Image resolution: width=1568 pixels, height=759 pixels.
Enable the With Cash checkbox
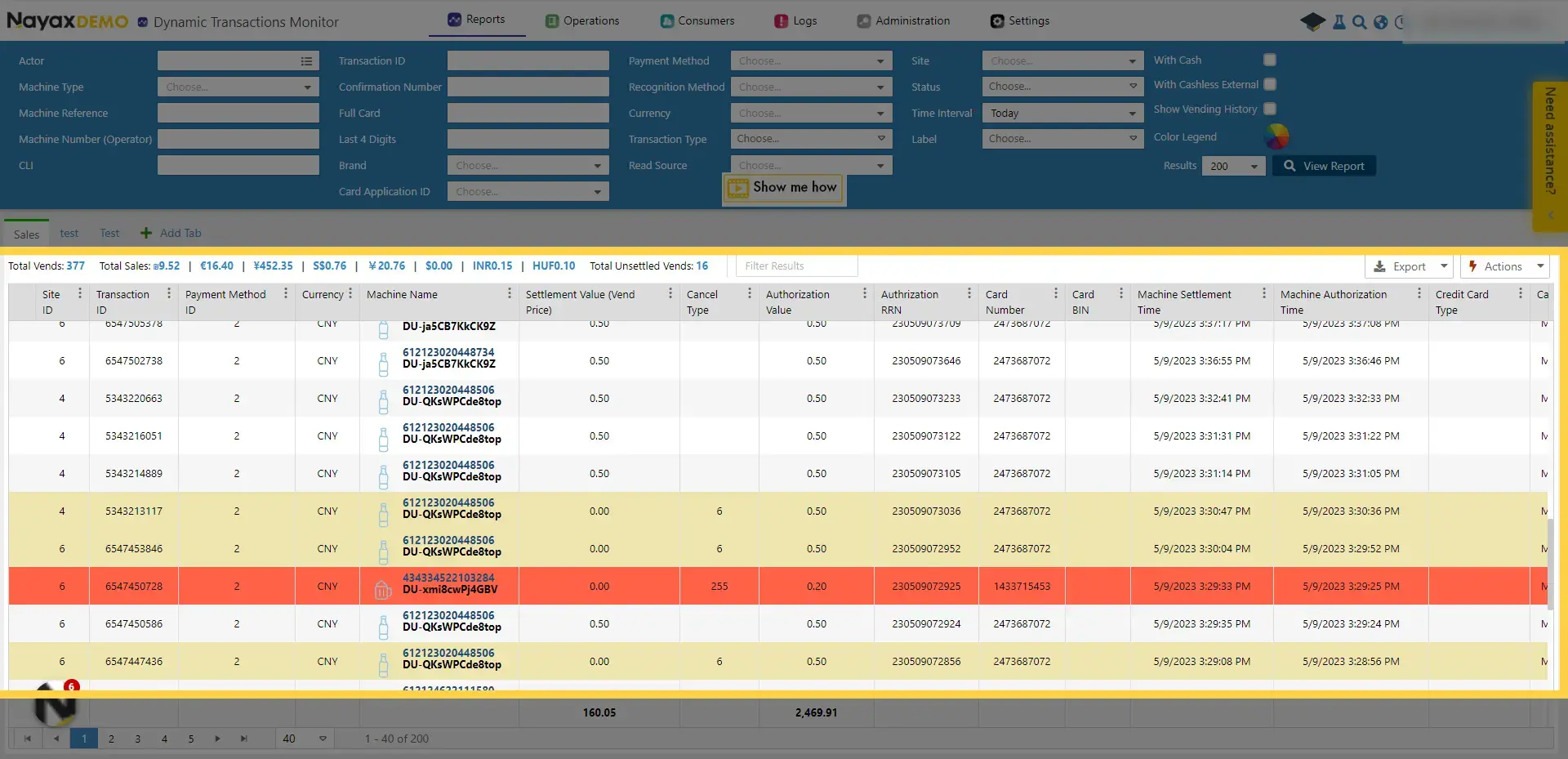click(1270, 60)
